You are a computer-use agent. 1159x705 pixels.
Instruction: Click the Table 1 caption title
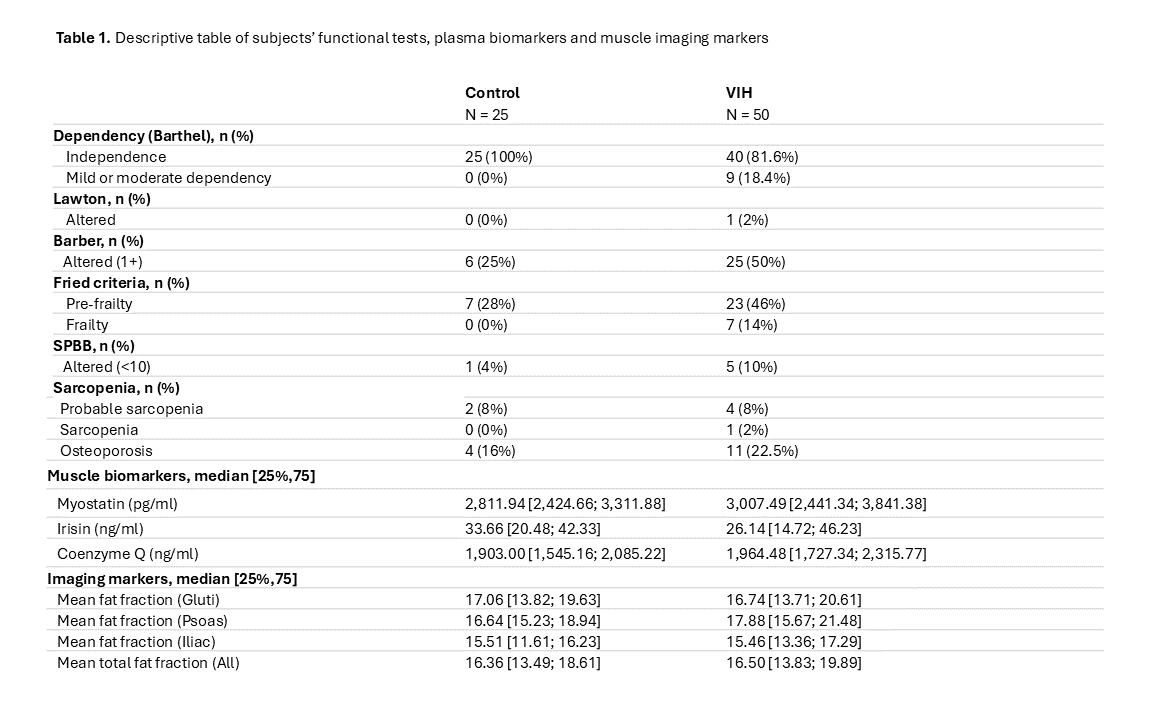412,38
